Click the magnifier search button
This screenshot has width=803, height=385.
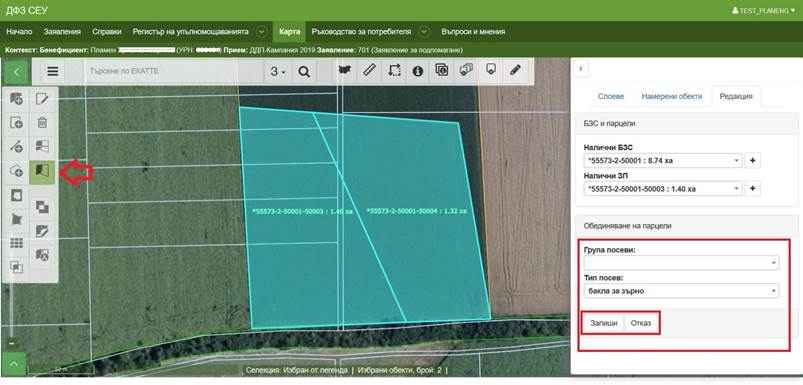(x=304, y=72)
